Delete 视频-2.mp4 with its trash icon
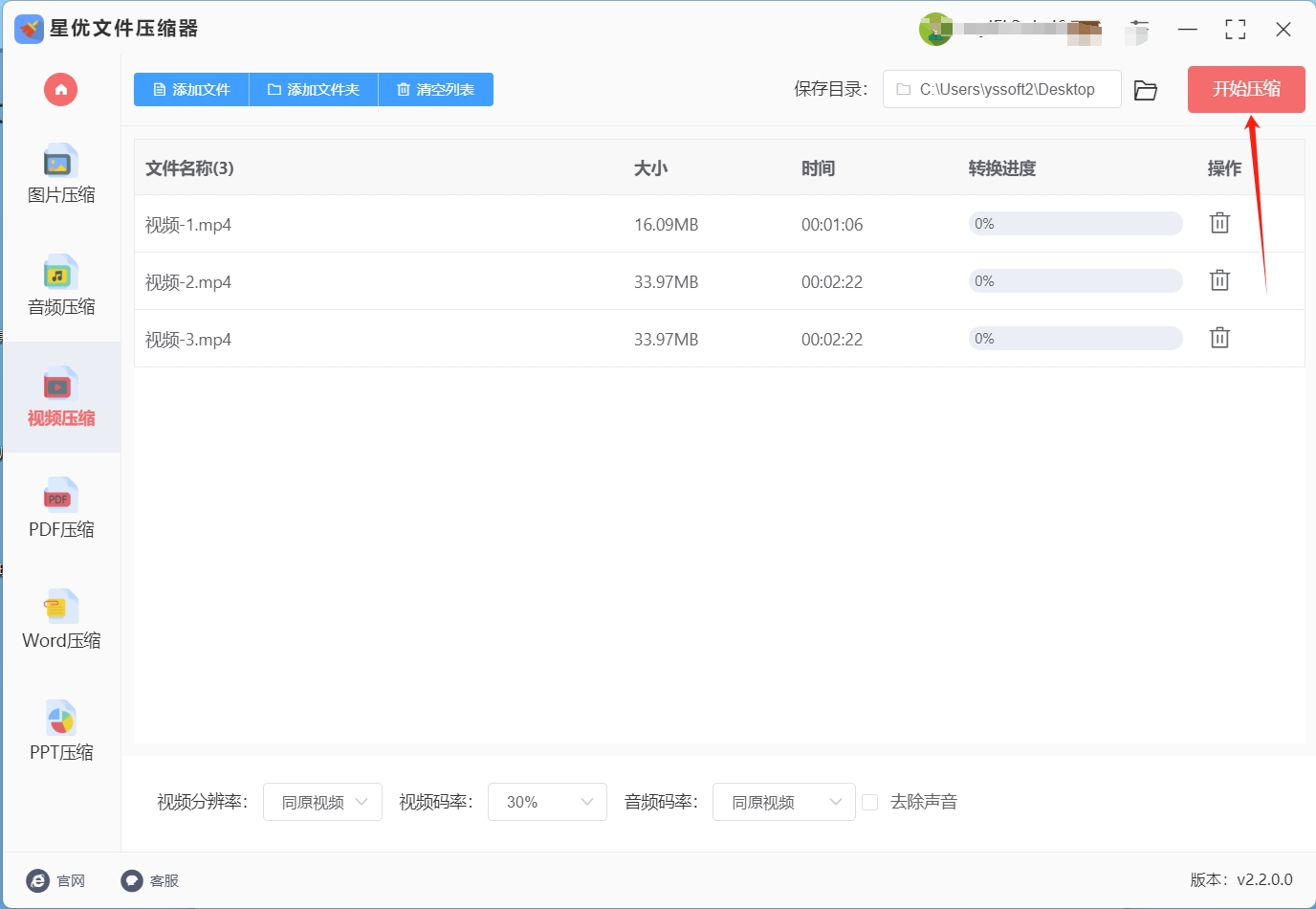Screen dimensions: 1316x909 pyautogui.click(x=1219, y=280)
